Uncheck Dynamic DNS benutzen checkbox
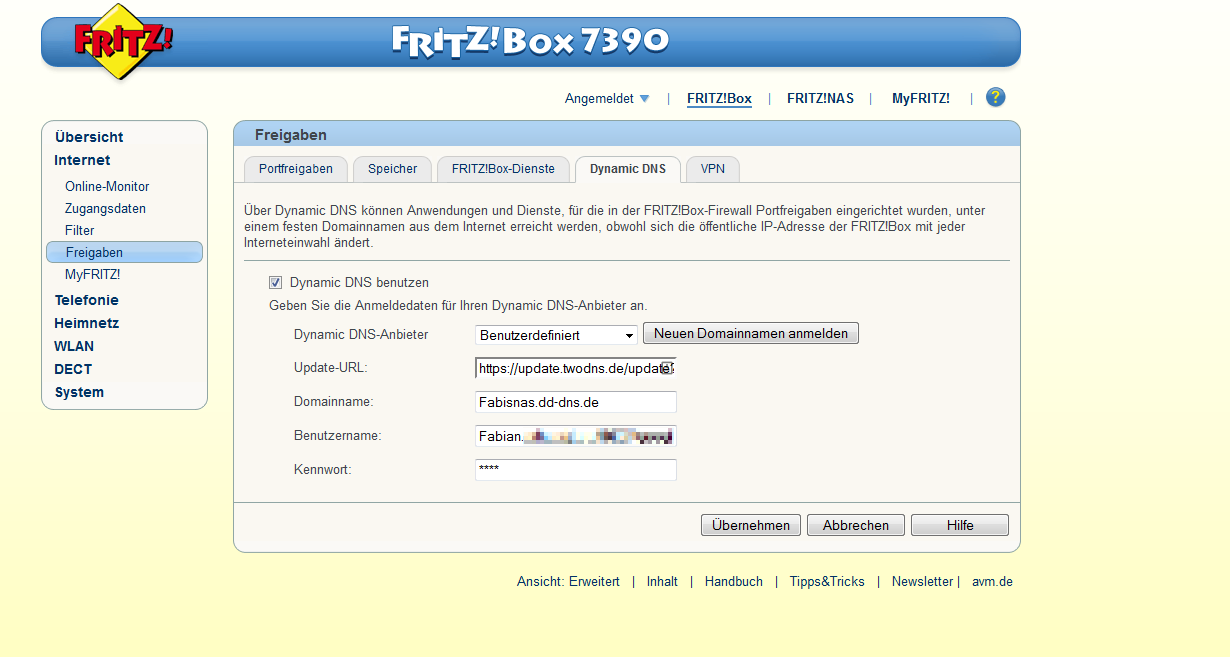The image size is (1230, 657). 276,283
